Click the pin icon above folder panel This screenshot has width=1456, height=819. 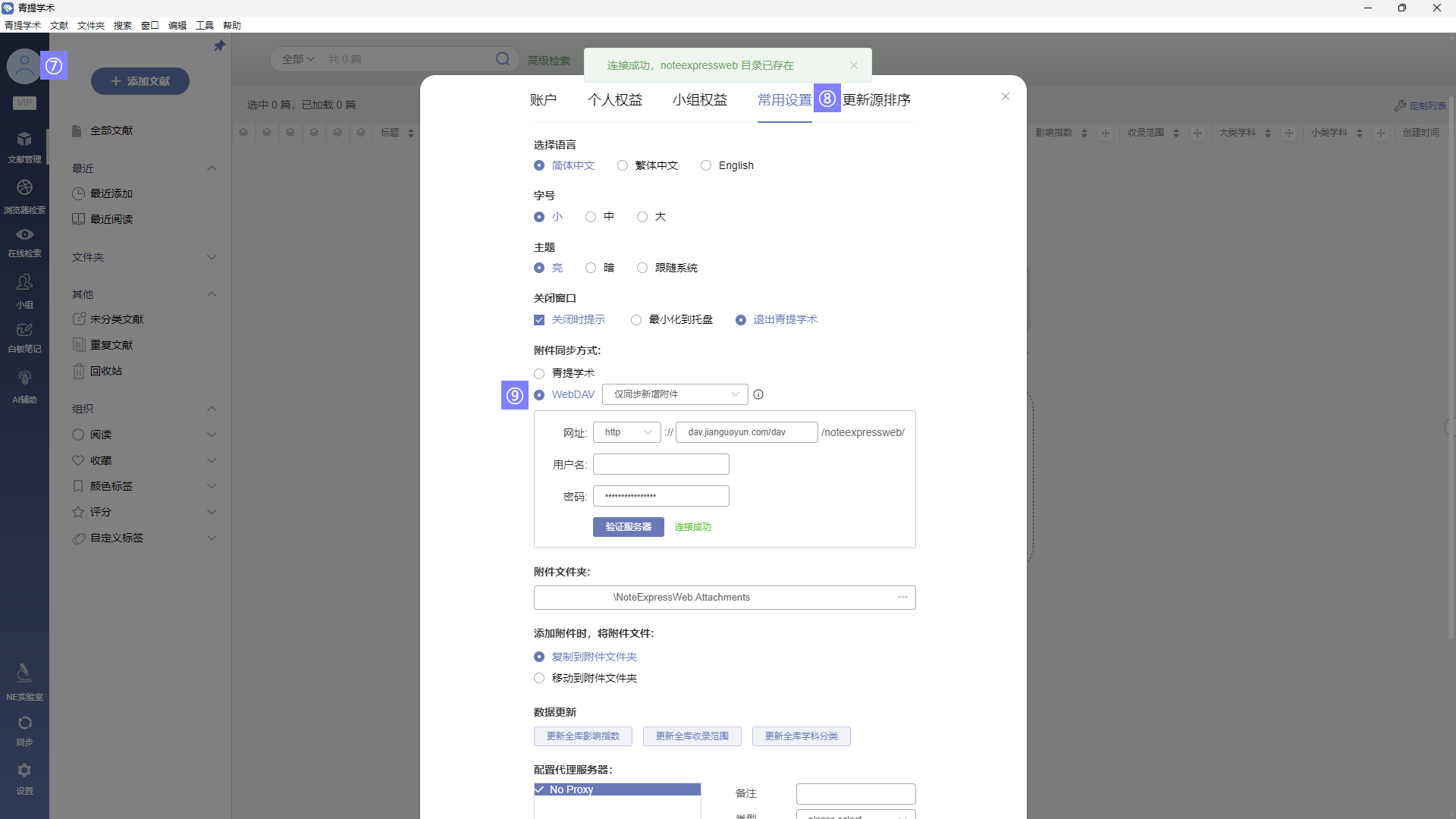click(x=220, y=46)
